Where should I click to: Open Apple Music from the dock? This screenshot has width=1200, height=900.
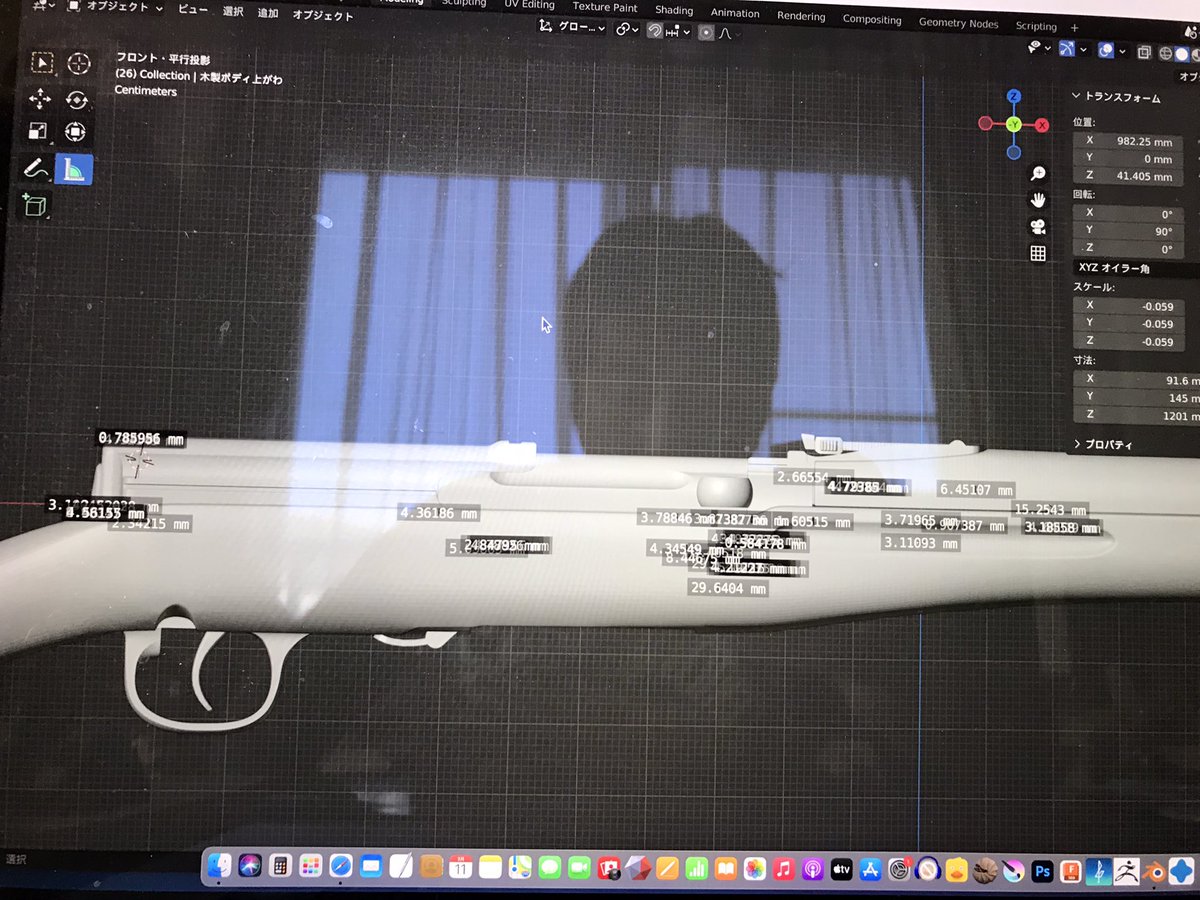point(784,869)
